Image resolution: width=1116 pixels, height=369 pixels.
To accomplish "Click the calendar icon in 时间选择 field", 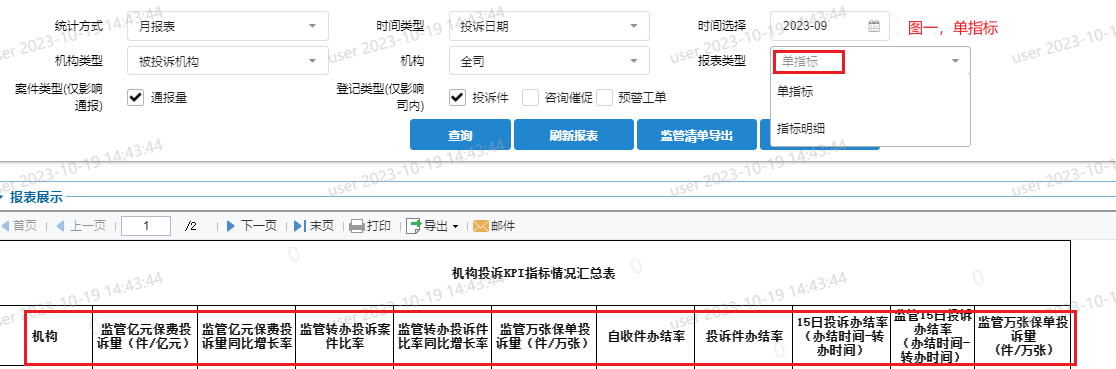I will click(x=874, y=26).
